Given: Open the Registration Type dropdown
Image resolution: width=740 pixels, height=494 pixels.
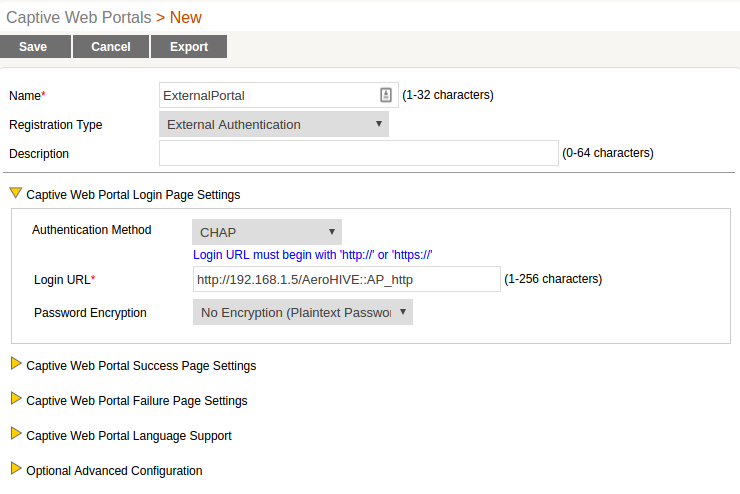Looking at the screenshot, I should pyautogui.click(x=273, y=124).
